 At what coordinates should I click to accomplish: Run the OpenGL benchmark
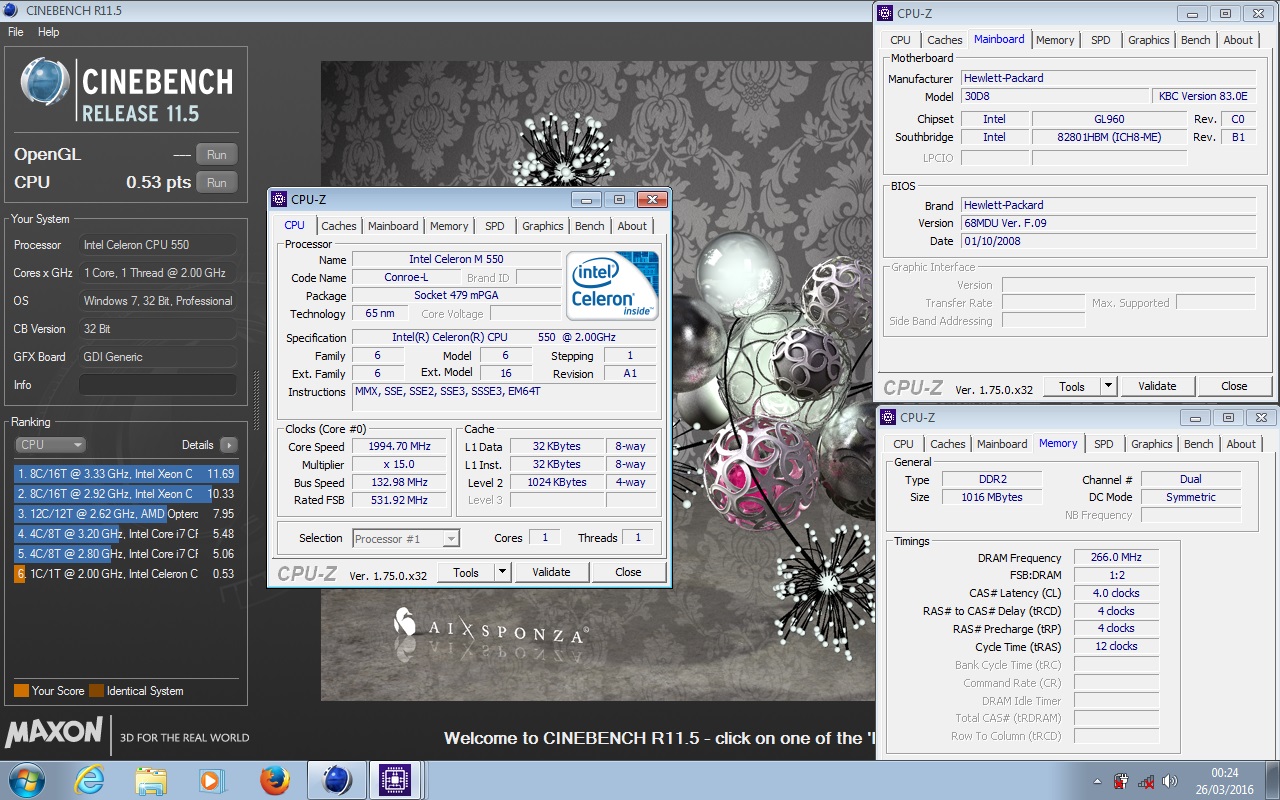click(x=217, y=154)
